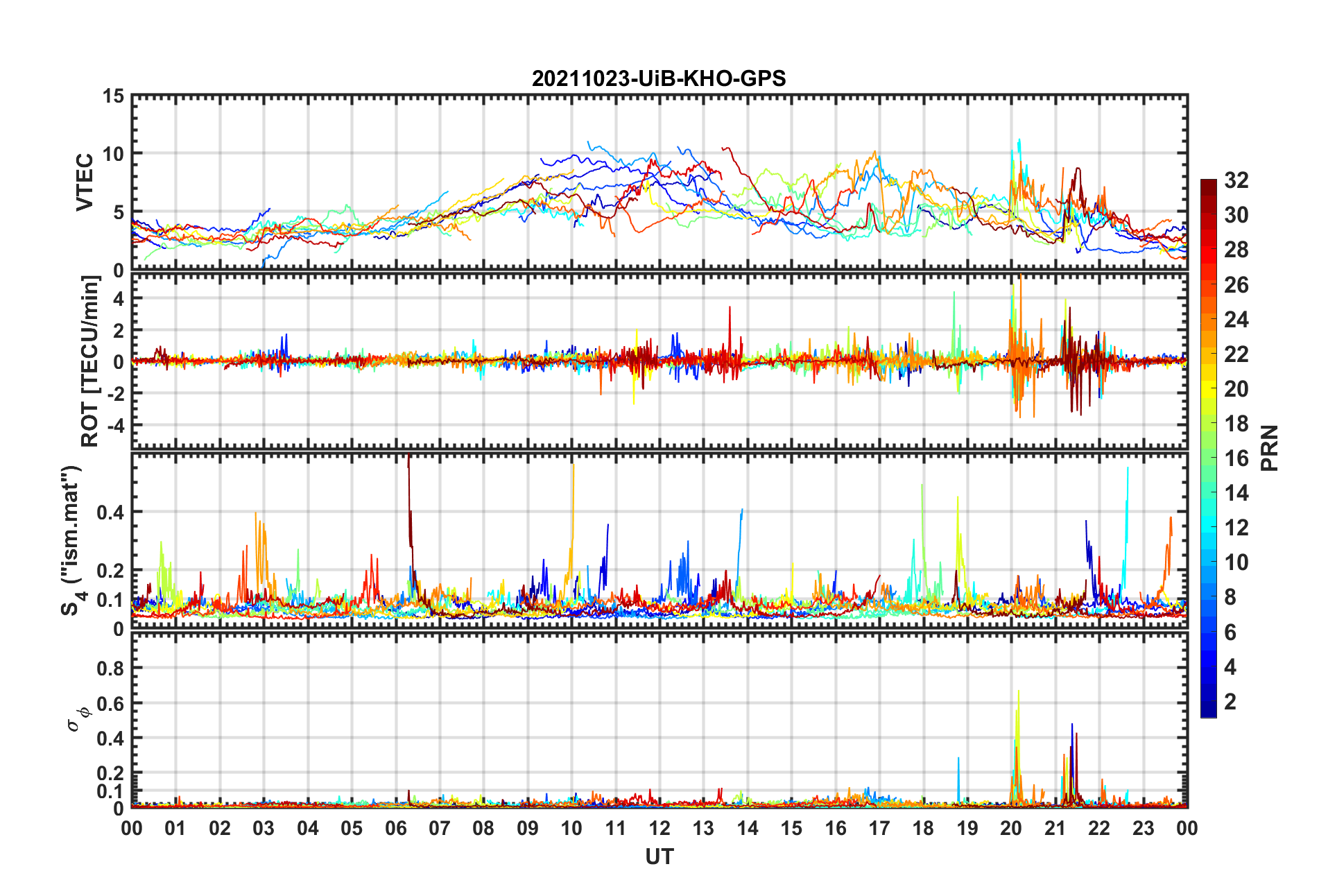Click colorbar tick label 22
The image size is (1319, 896).
(1236, 354)
